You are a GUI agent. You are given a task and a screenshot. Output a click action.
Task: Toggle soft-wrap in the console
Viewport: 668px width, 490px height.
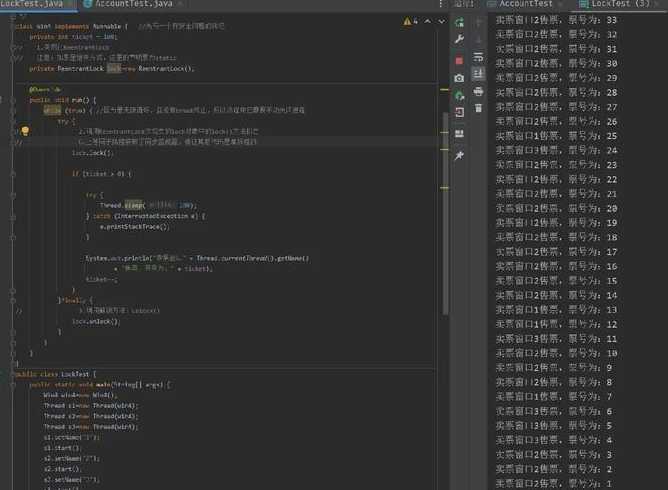click(x=478, y=57)
